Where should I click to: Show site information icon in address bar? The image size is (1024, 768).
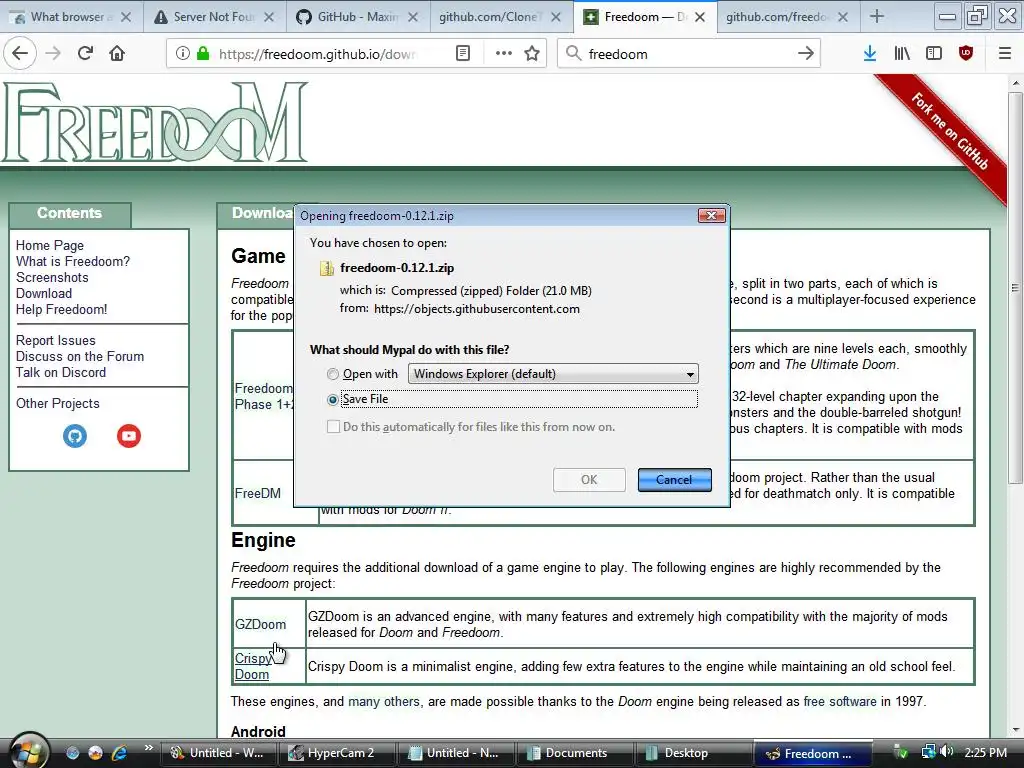(x=183, y=54)
